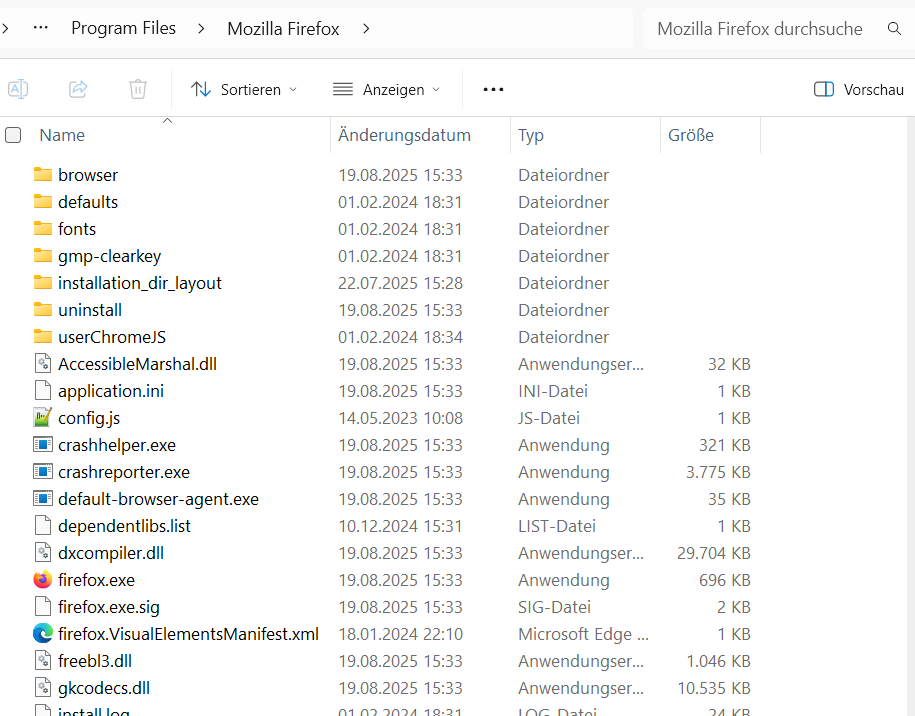Select the browser folder icon
The width and height of the screenshot is (915, 716).
coord(42,175)
